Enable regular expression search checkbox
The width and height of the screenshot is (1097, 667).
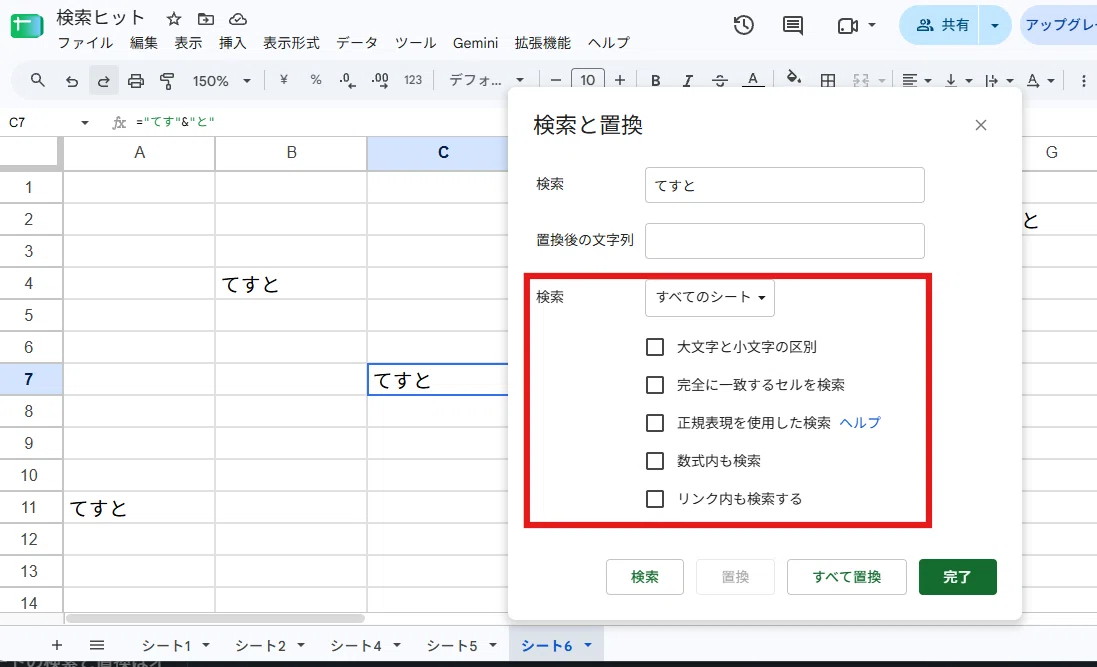(655, 423)
